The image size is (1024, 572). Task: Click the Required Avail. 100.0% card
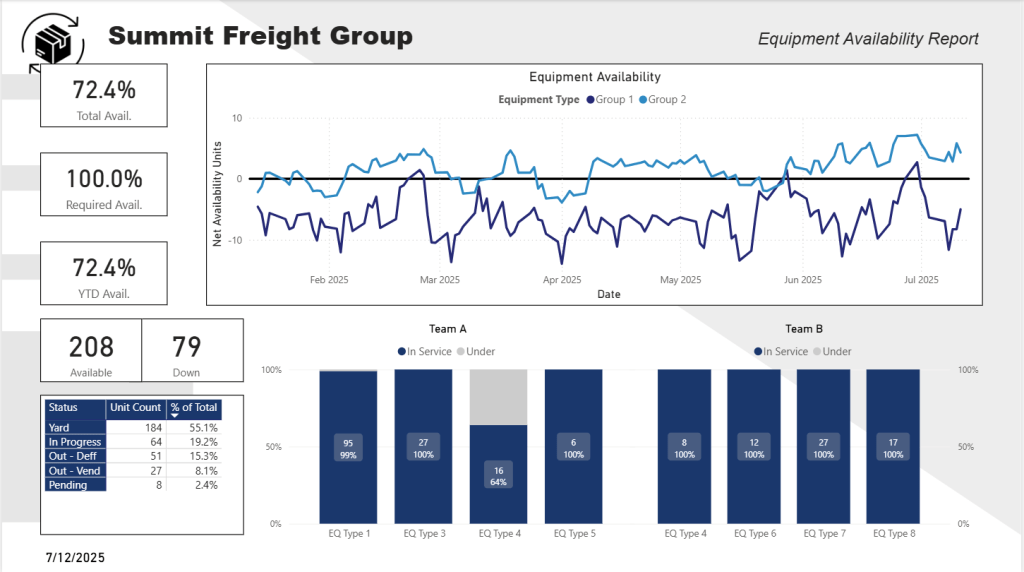point(104,185)
